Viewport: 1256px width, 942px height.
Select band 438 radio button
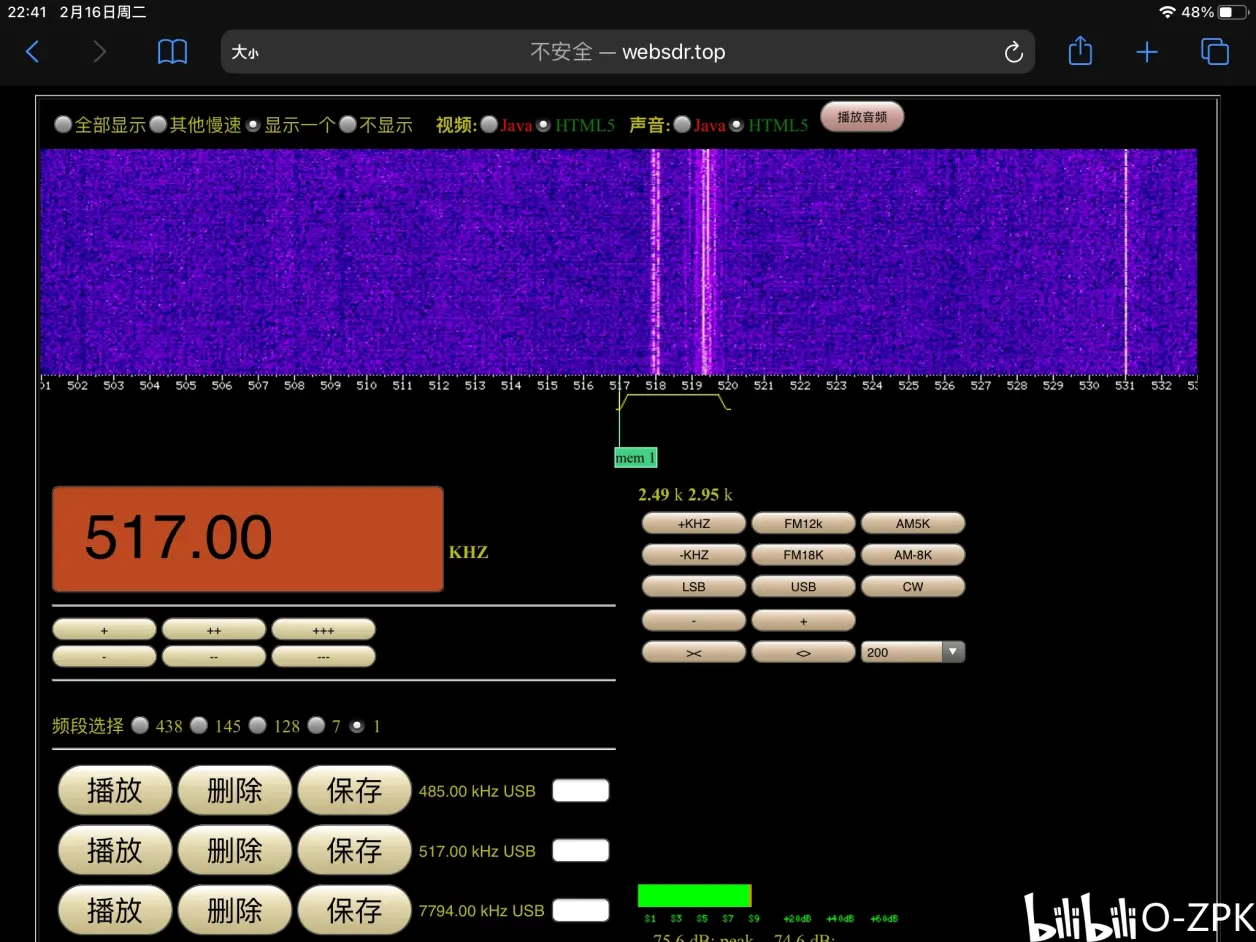tap(140, 726)
